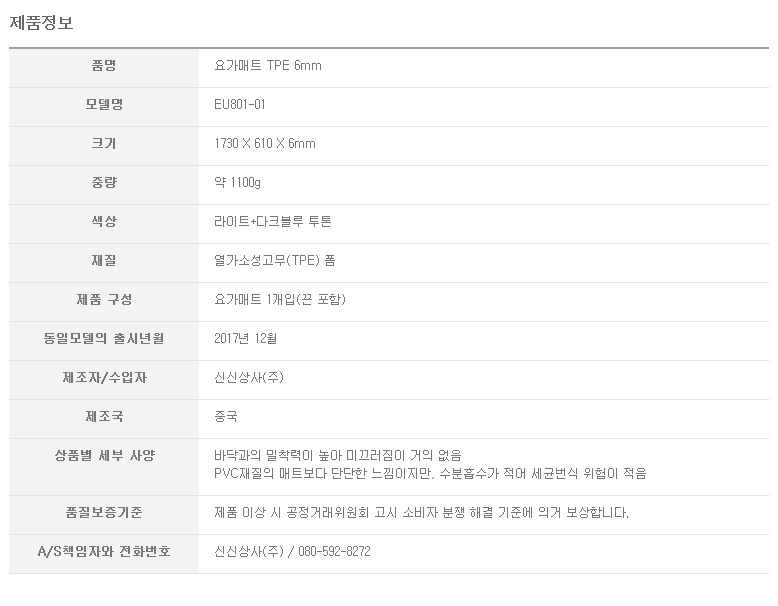Click the 요가매트 1개입(끈 포함) text
The image size is (778, 606).
tap(280, 300)
